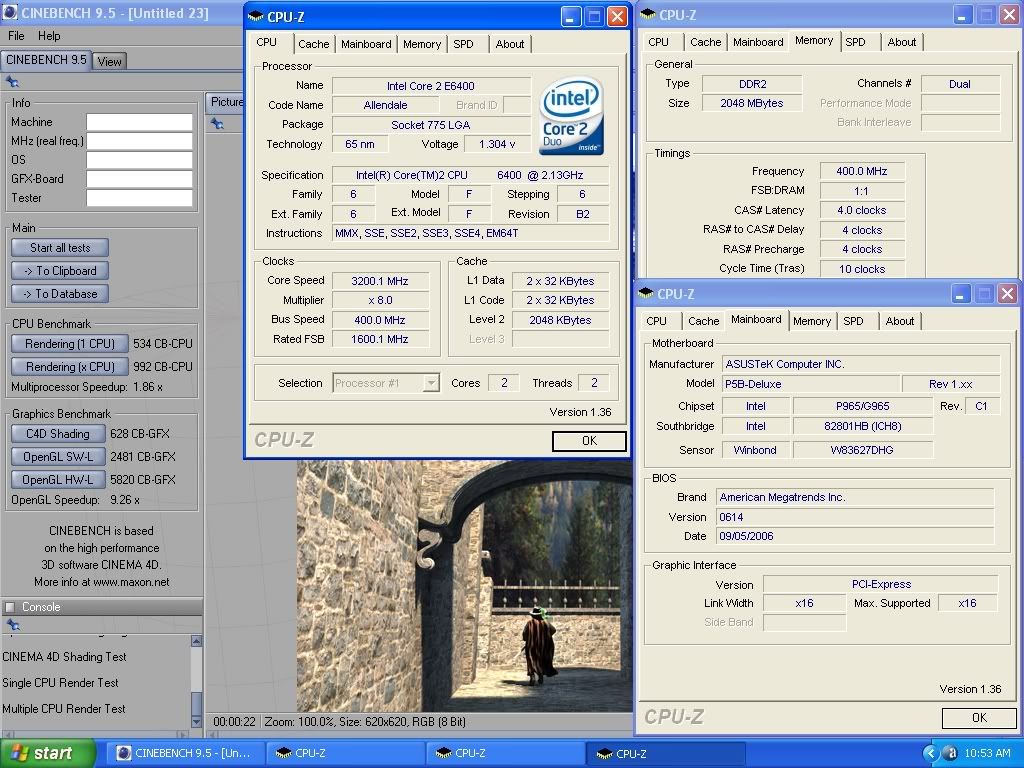Open the File menu in CINEBENCH

[x=16, y=36]
